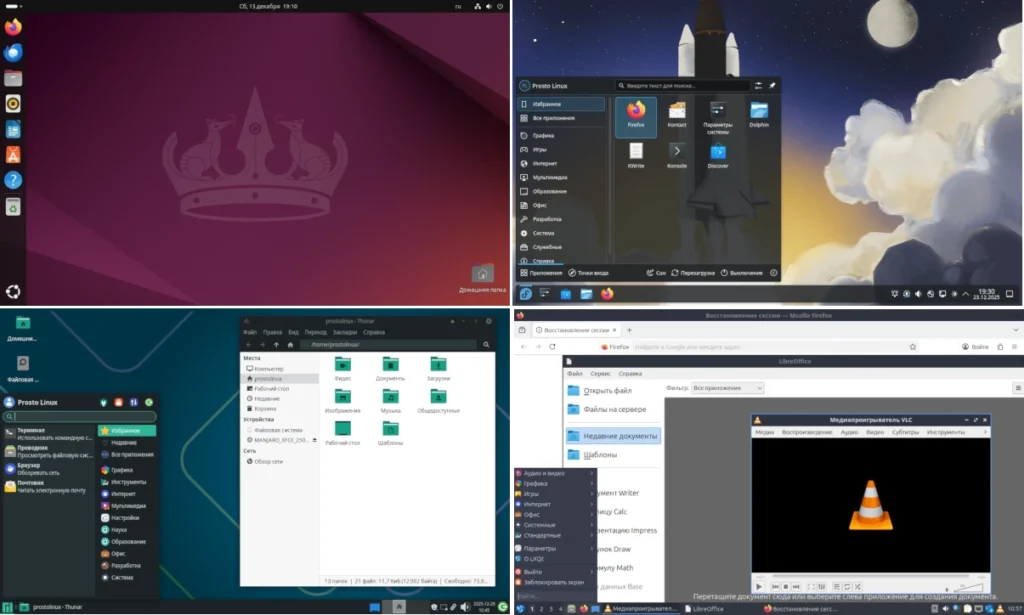Viewport: 1024px width, 615px height.
Task: Focus the KDE launcher search box
Action: [683, 86]
